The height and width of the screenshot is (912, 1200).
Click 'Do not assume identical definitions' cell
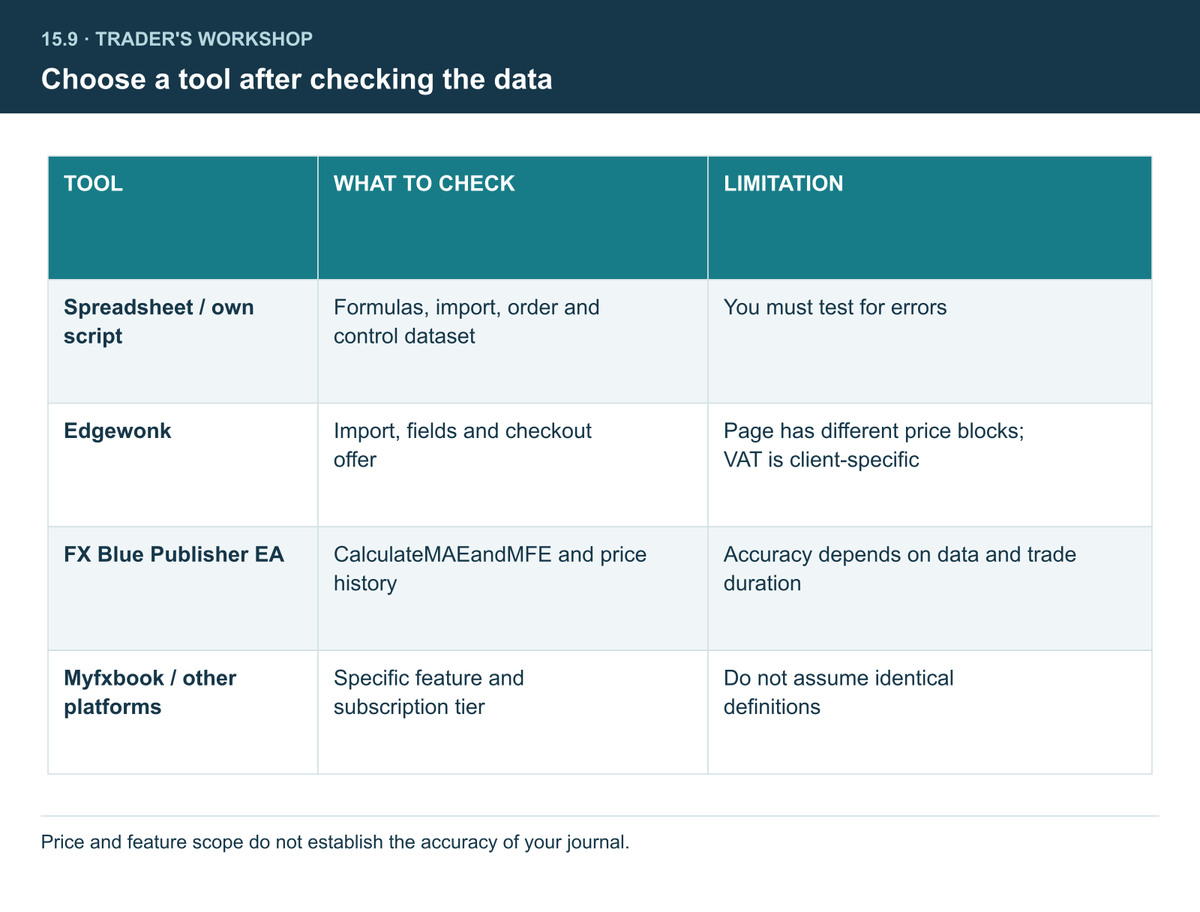(x=930, y=712)
